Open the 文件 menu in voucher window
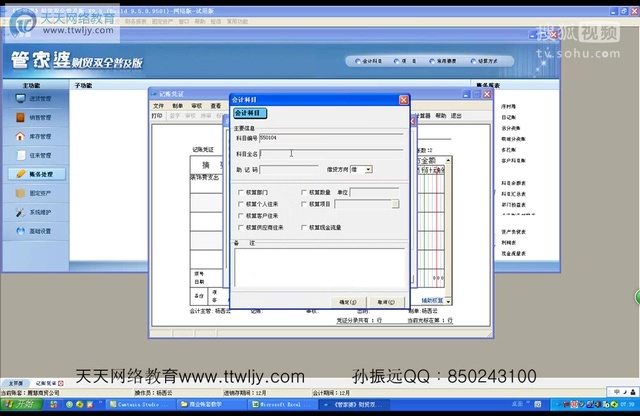The height and width of the screenshot is (416, 640). click(x=158, y=105)
